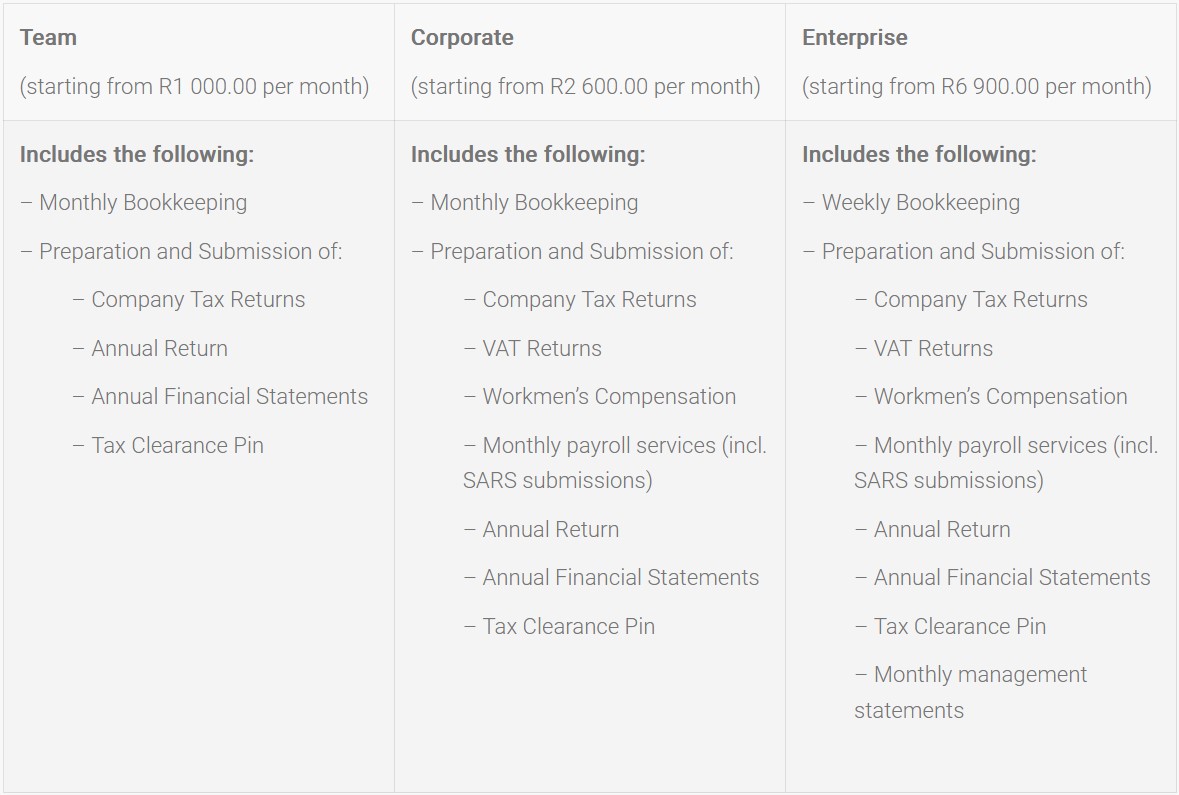Click the Corporate plan heading
Viewport: 1179px width, 795px height.
point(462,38)
